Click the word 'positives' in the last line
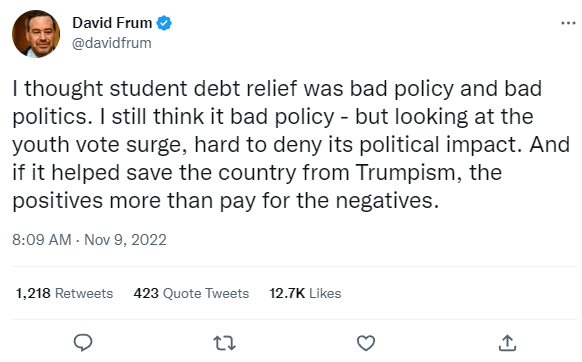 [58, 201]
